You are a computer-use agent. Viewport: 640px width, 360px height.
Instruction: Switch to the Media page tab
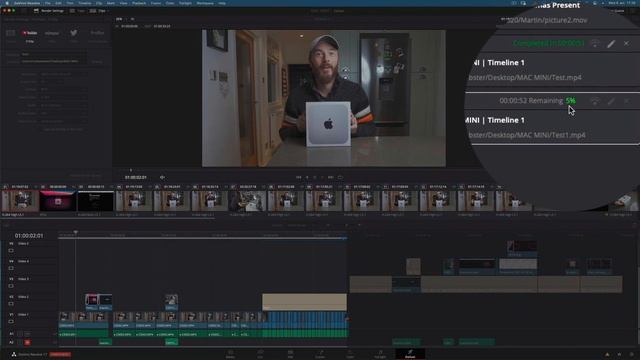click(x=230, y=354)
